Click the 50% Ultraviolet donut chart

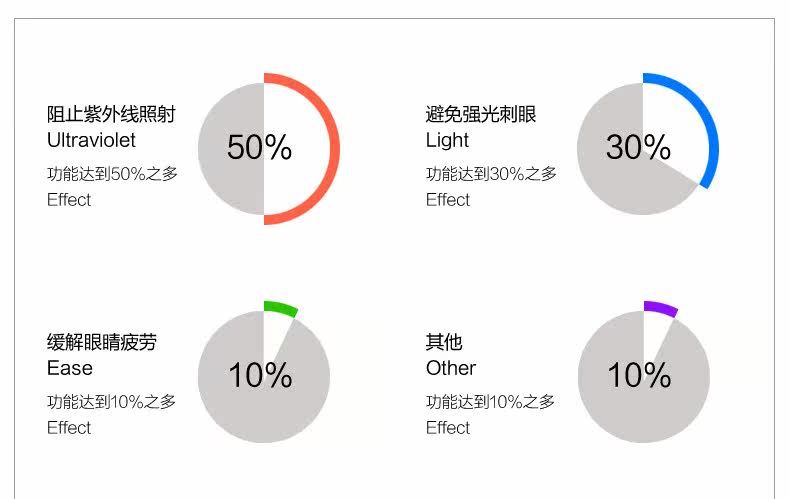point(264,148)
